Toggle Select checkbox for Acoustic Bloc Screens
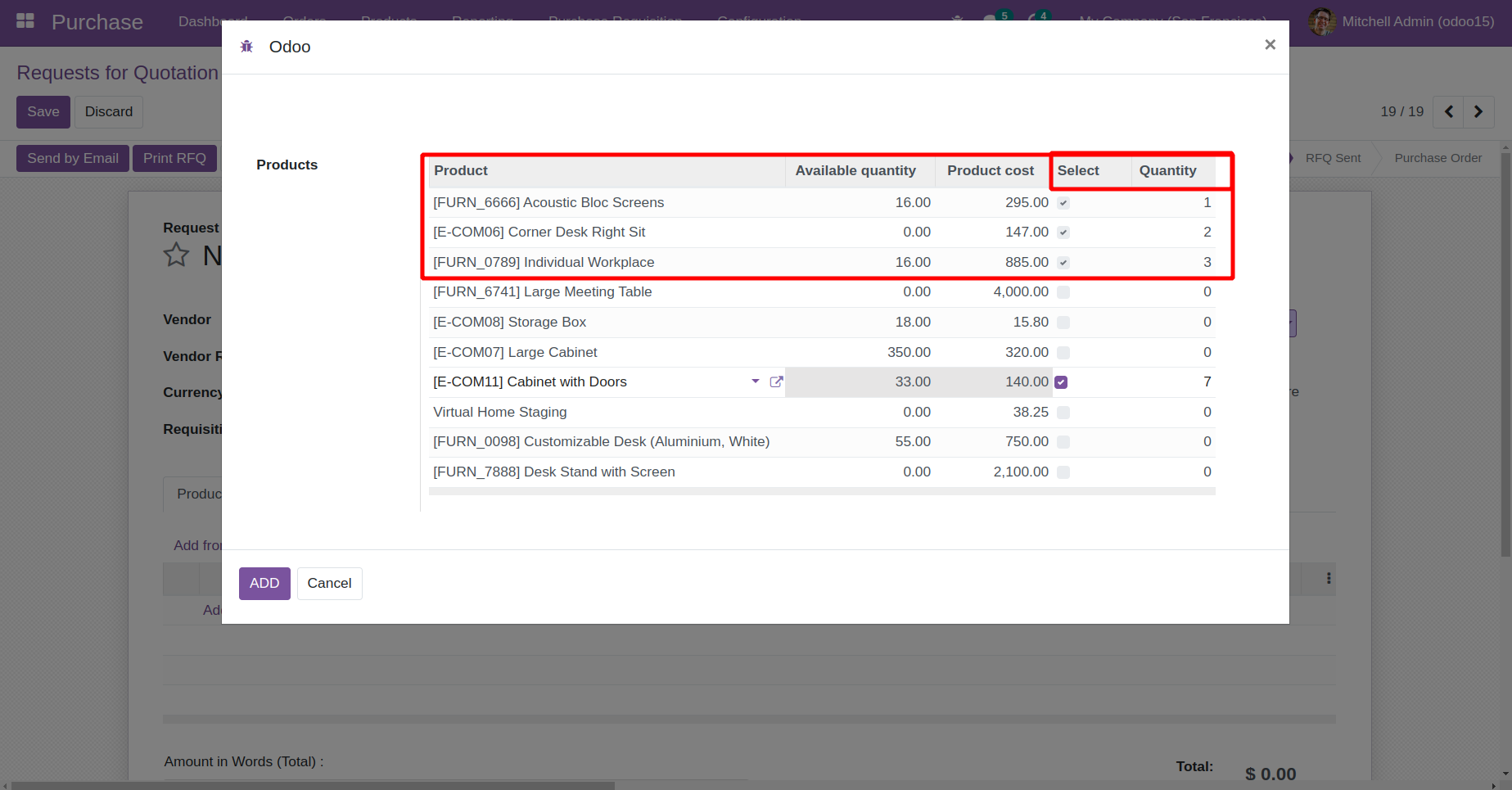This screenshot has height=790, width=1512. 1063,203
